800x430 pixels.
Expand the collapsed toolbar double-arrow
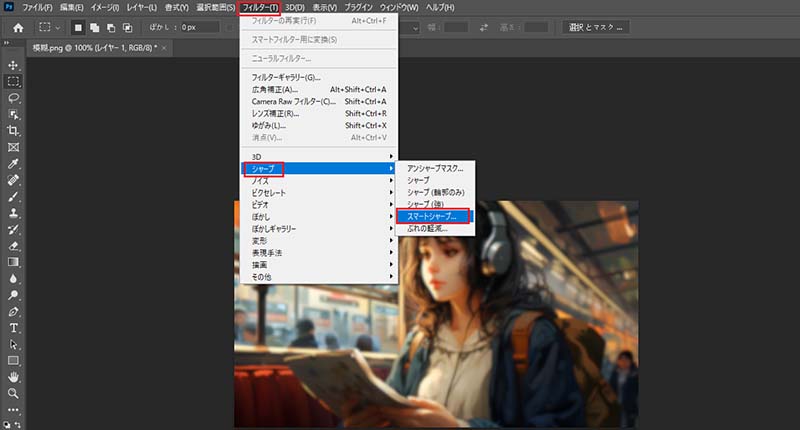point(7,43)
